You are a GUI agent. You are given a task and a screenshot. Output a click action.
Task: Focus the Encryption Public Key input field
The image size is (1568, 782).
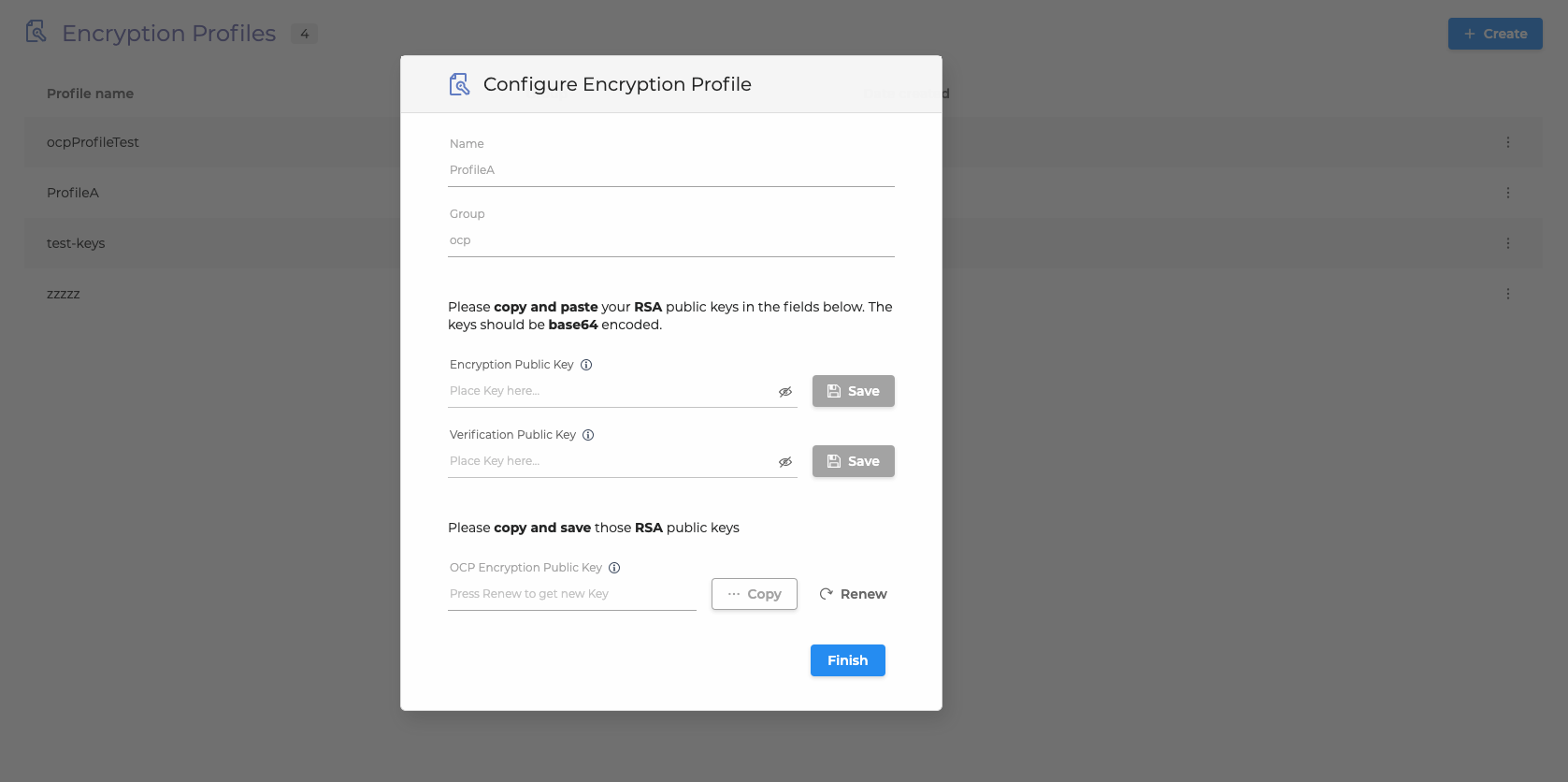click(x=610, y=391)
